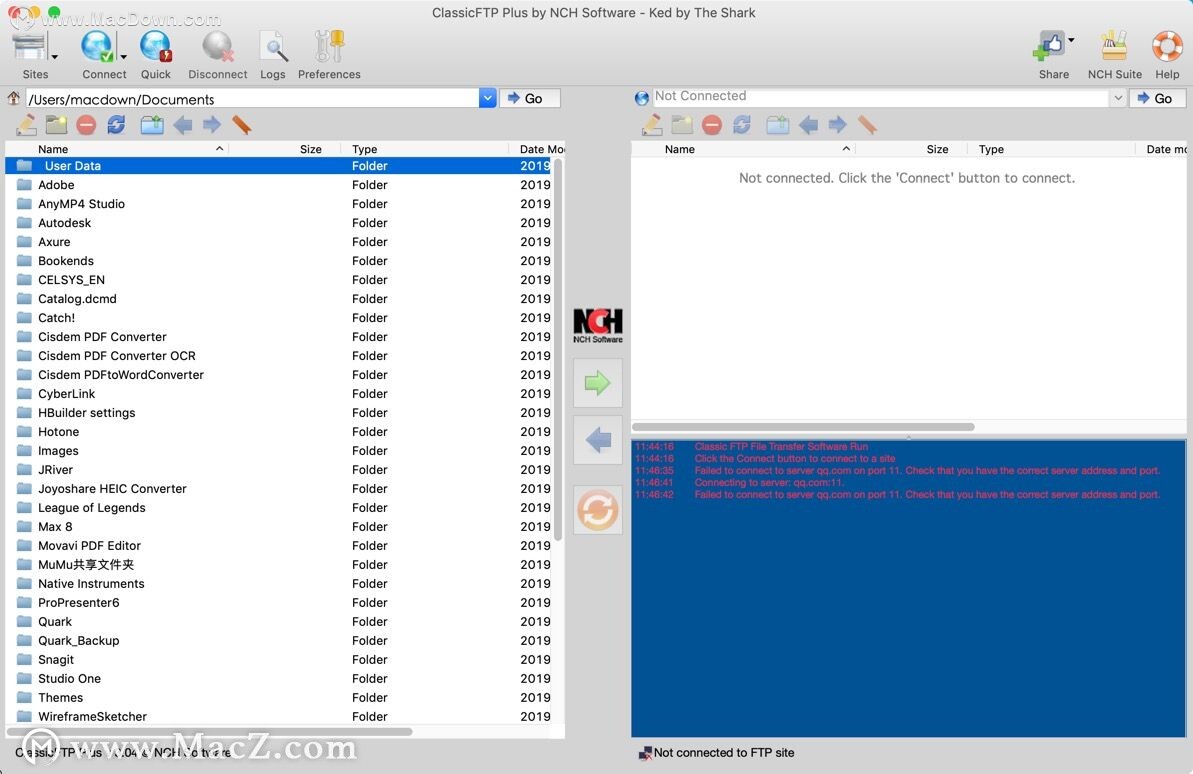Click the 'Connecting to server: qq.com:11' log line
Viewport: 1193px width, 774px height.
point(769,483)
